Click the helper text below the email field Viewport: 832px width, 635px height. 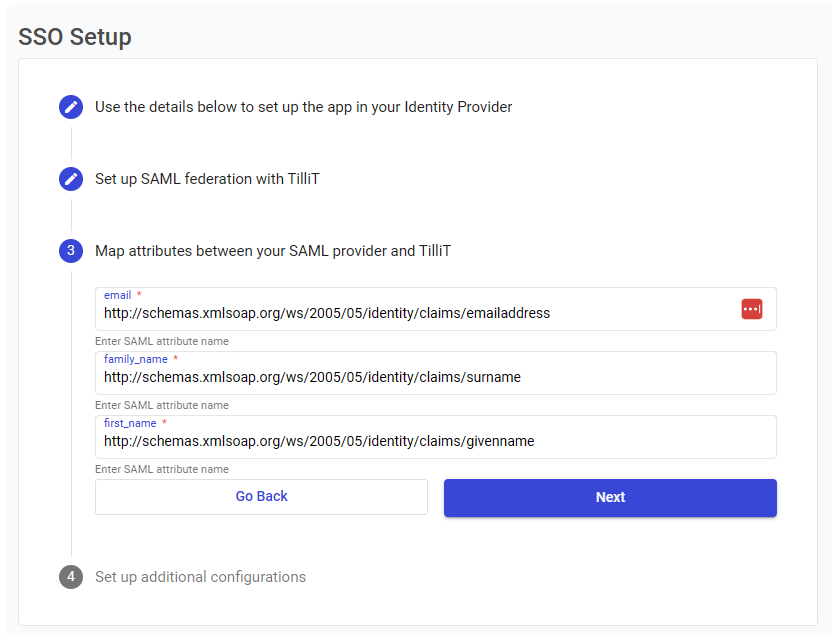pos(162,341)
